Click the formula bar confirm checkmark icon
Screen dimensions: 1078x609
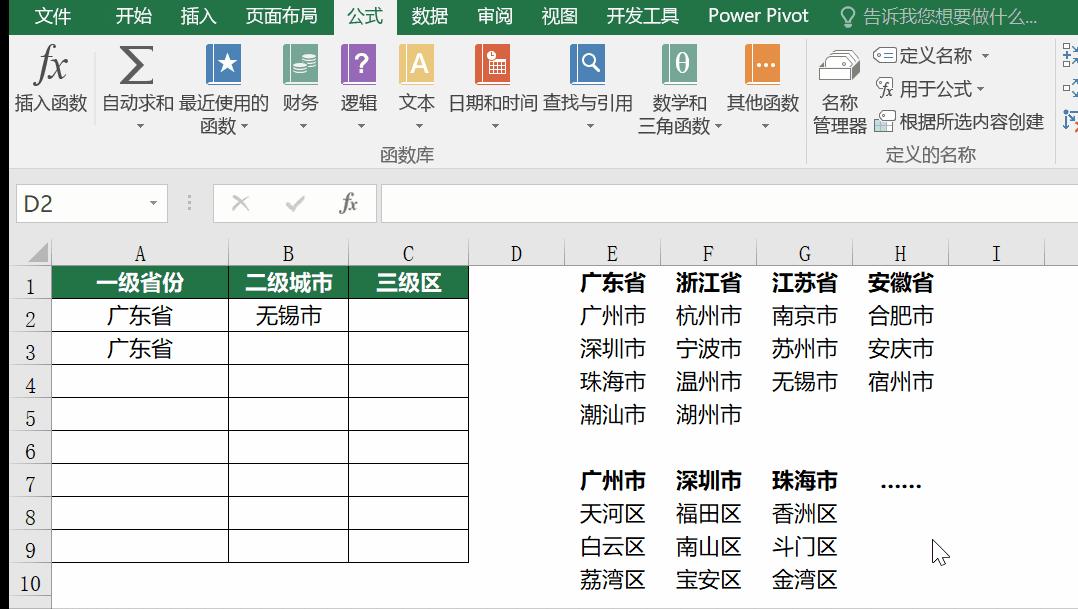coord(295,203)
